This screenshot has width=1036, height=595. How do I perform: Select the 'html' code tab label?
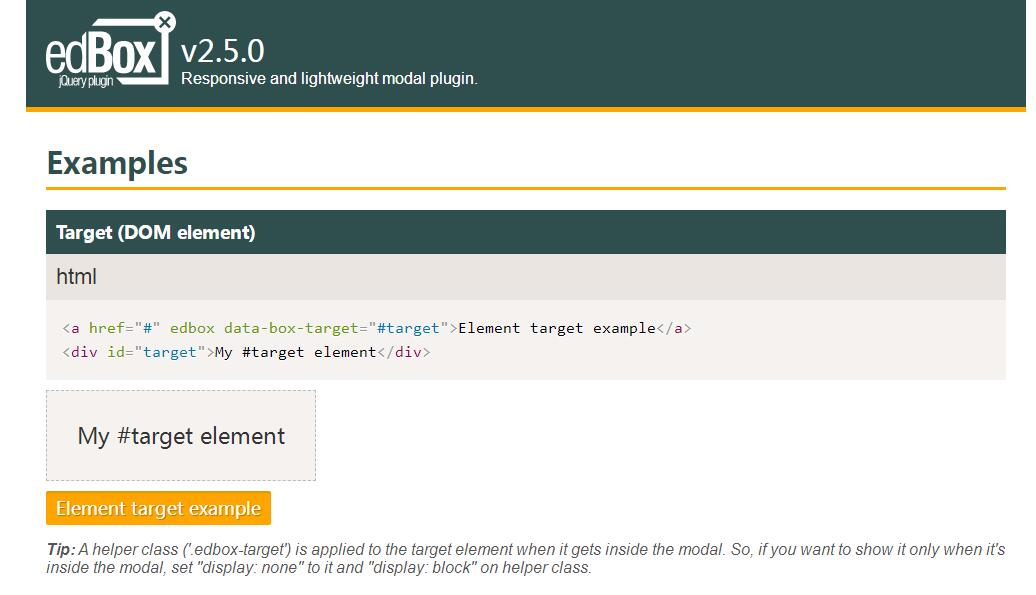(76, 277)
